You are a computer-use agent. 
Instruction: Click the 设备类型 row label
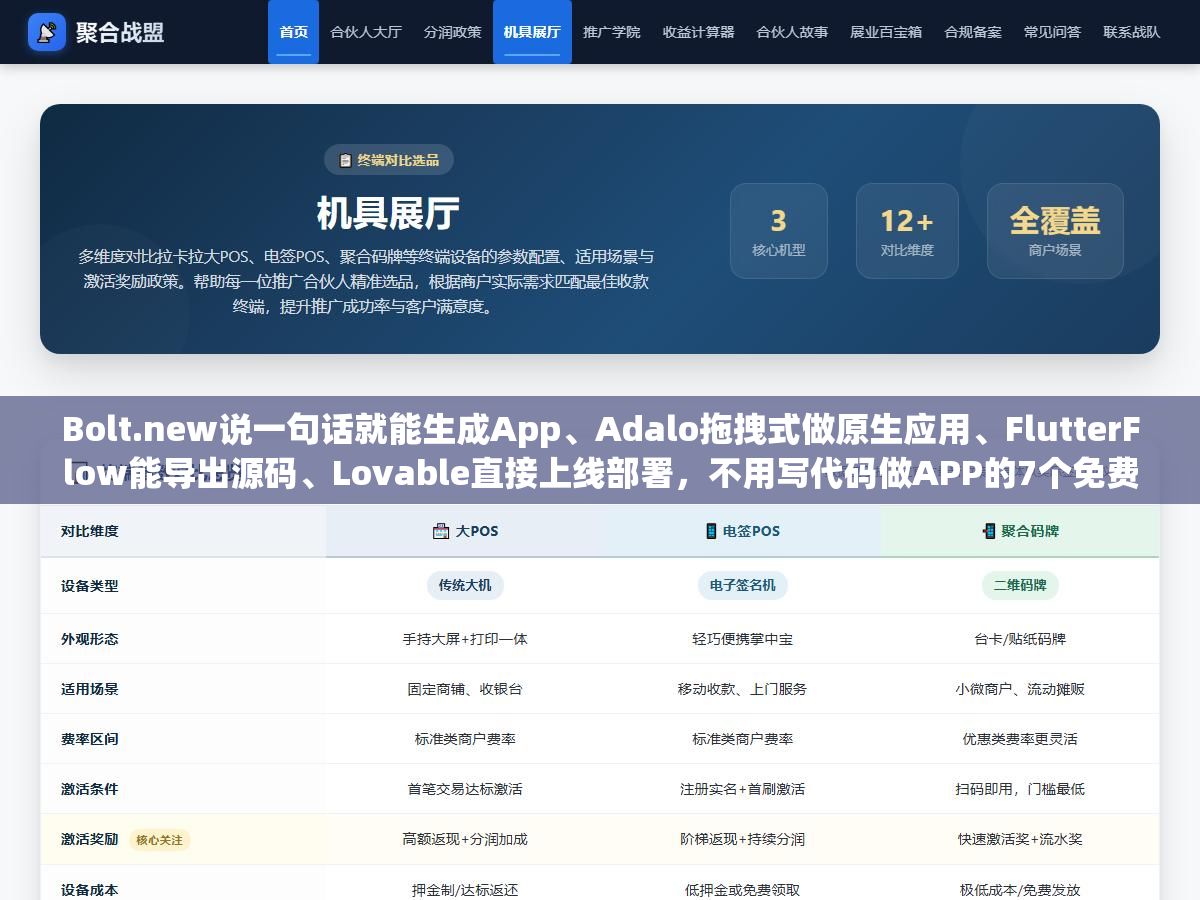coord(90,586)
